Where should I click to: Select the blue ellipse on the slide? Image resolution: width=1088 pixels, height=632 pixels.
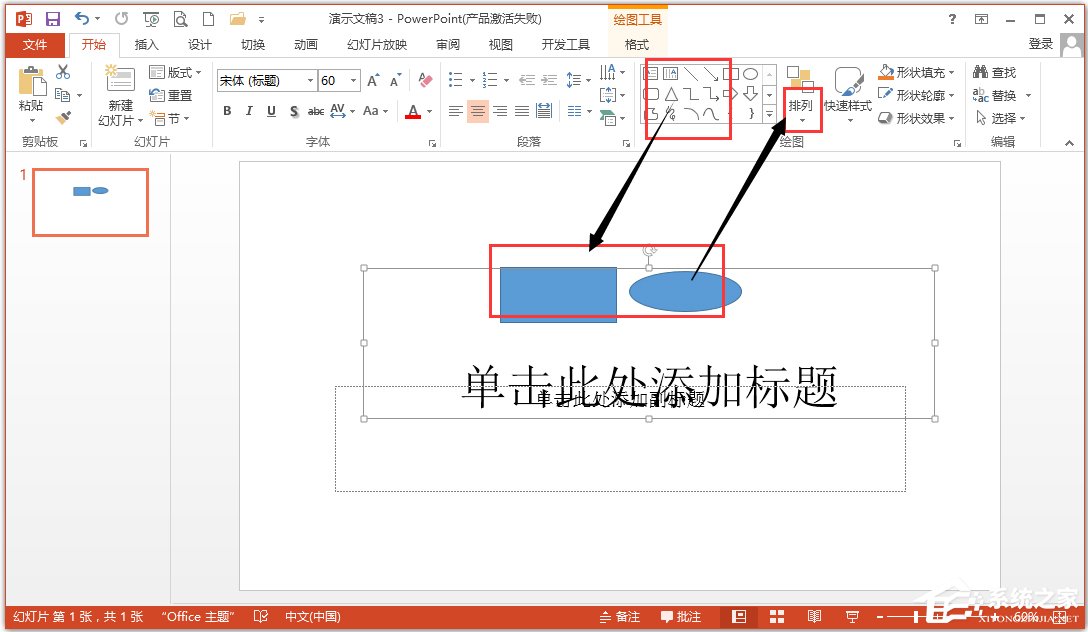coord(685,291)
